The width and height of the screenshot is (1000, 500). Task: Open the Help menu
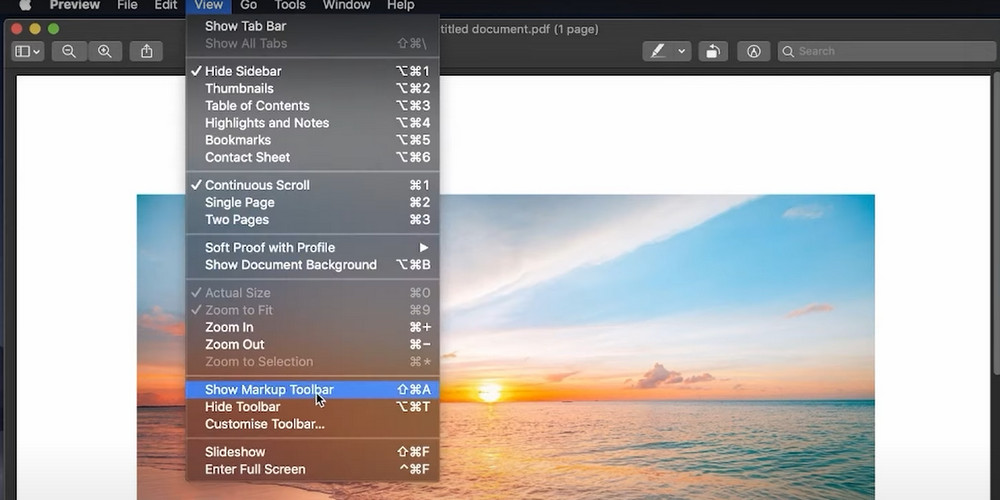pyautogui.click(x=401, y=5)
